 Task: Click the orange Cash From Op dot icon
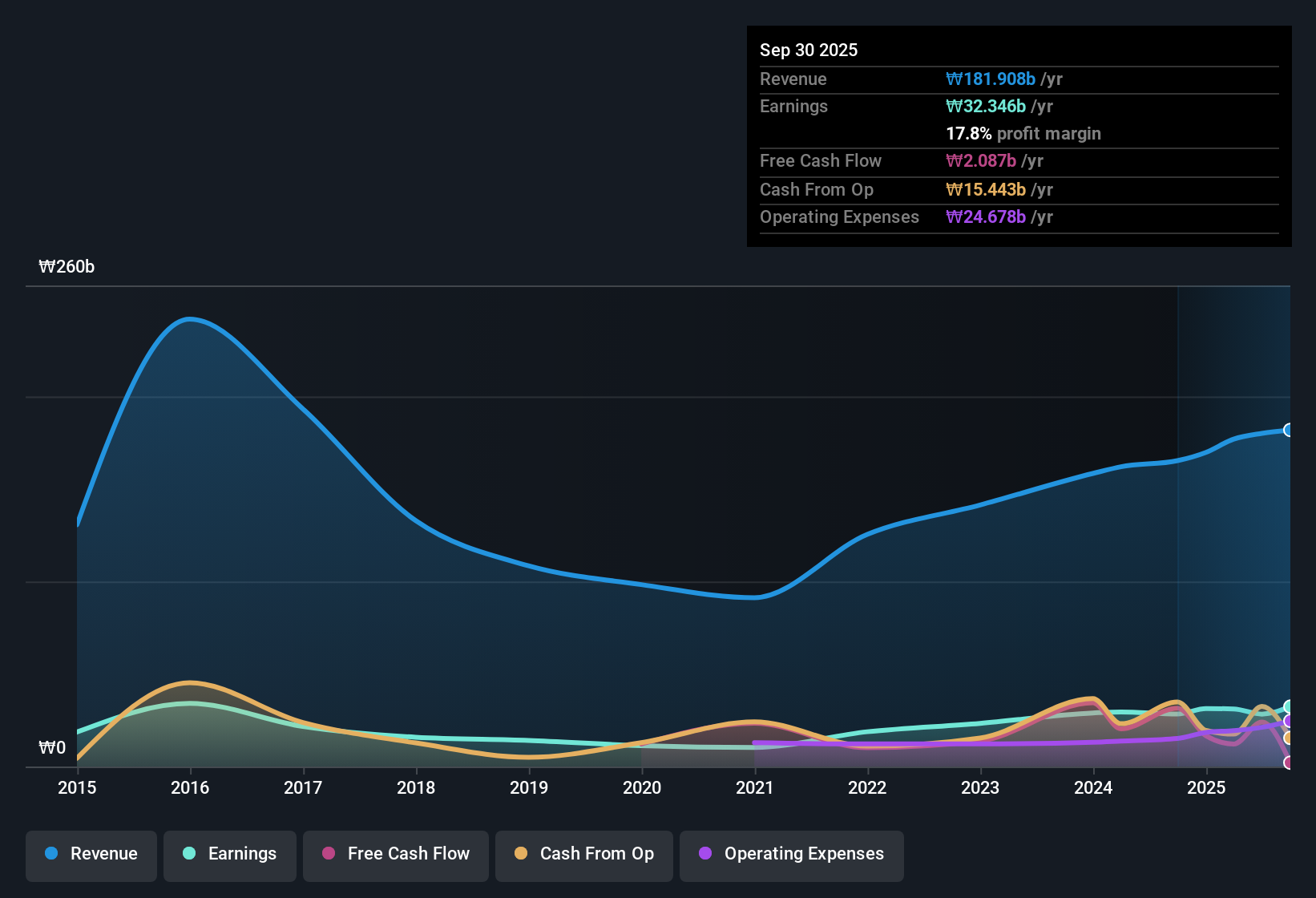pyautogui.click(x=520, y=854)
